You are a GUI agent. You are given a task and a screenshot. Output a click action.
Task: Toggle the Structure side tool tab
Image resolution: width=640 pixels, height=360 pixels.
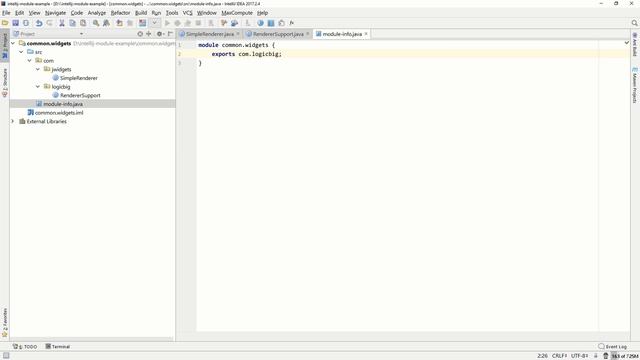(x=5, y=82)
